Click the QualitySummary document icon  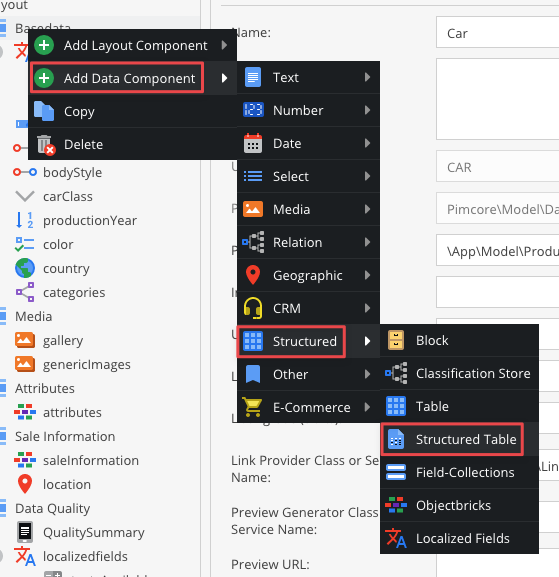click(x=25, y=532)
